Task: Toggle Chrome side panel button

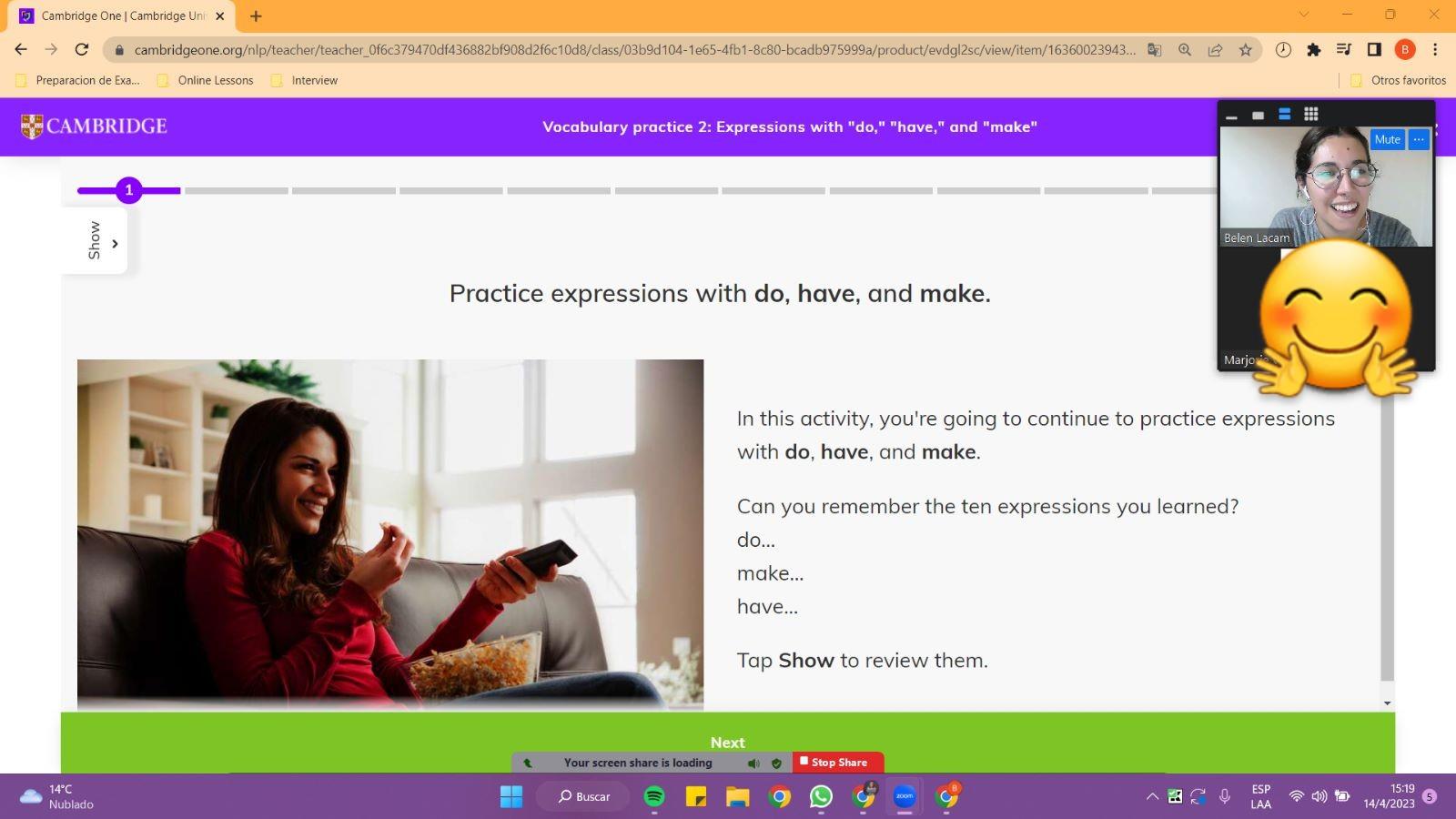Action: click(x=1374, y=50)
